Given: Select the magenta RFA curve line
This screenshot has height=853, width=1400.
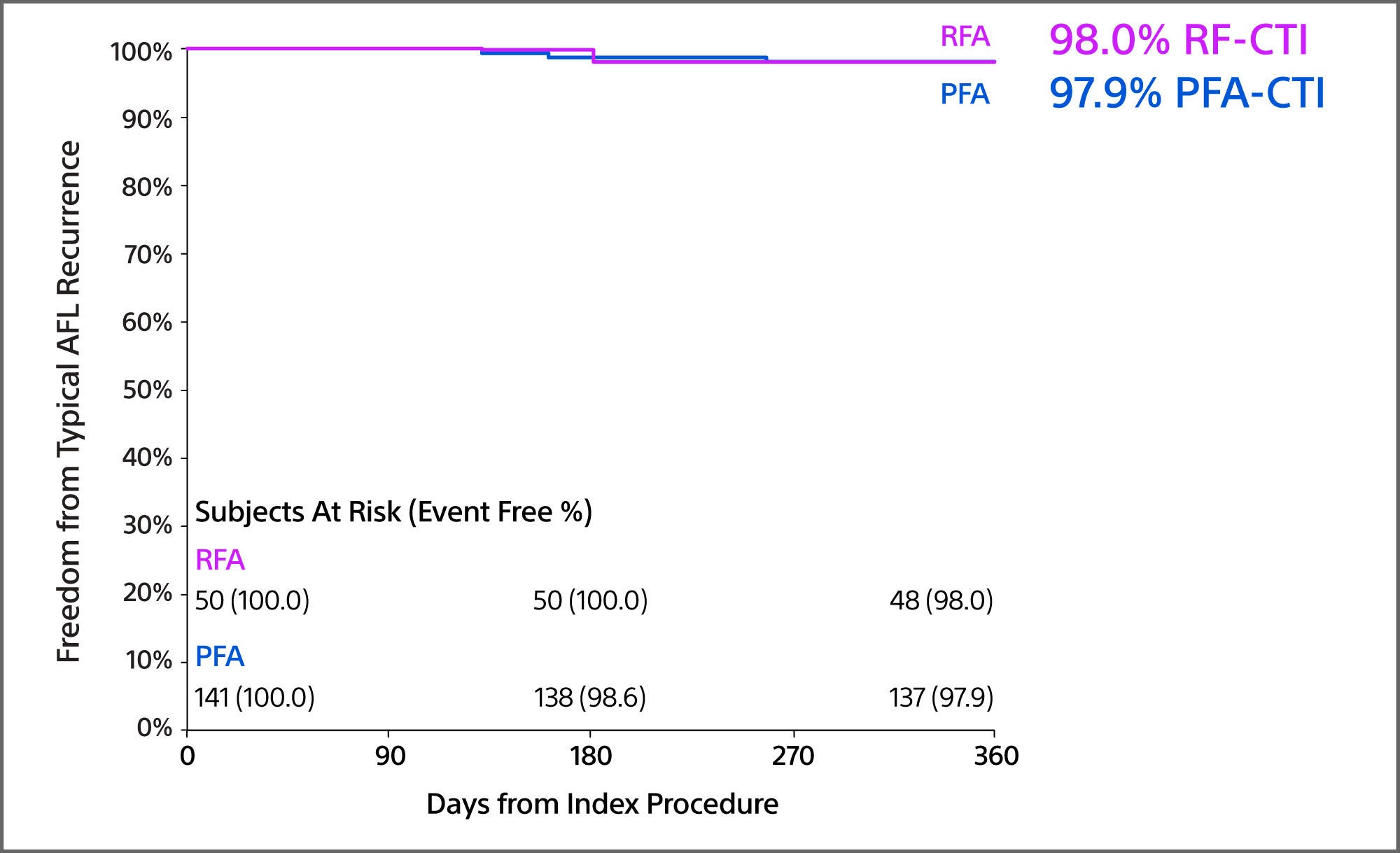Looking at the screenshot, I should (x=315, y=49).
